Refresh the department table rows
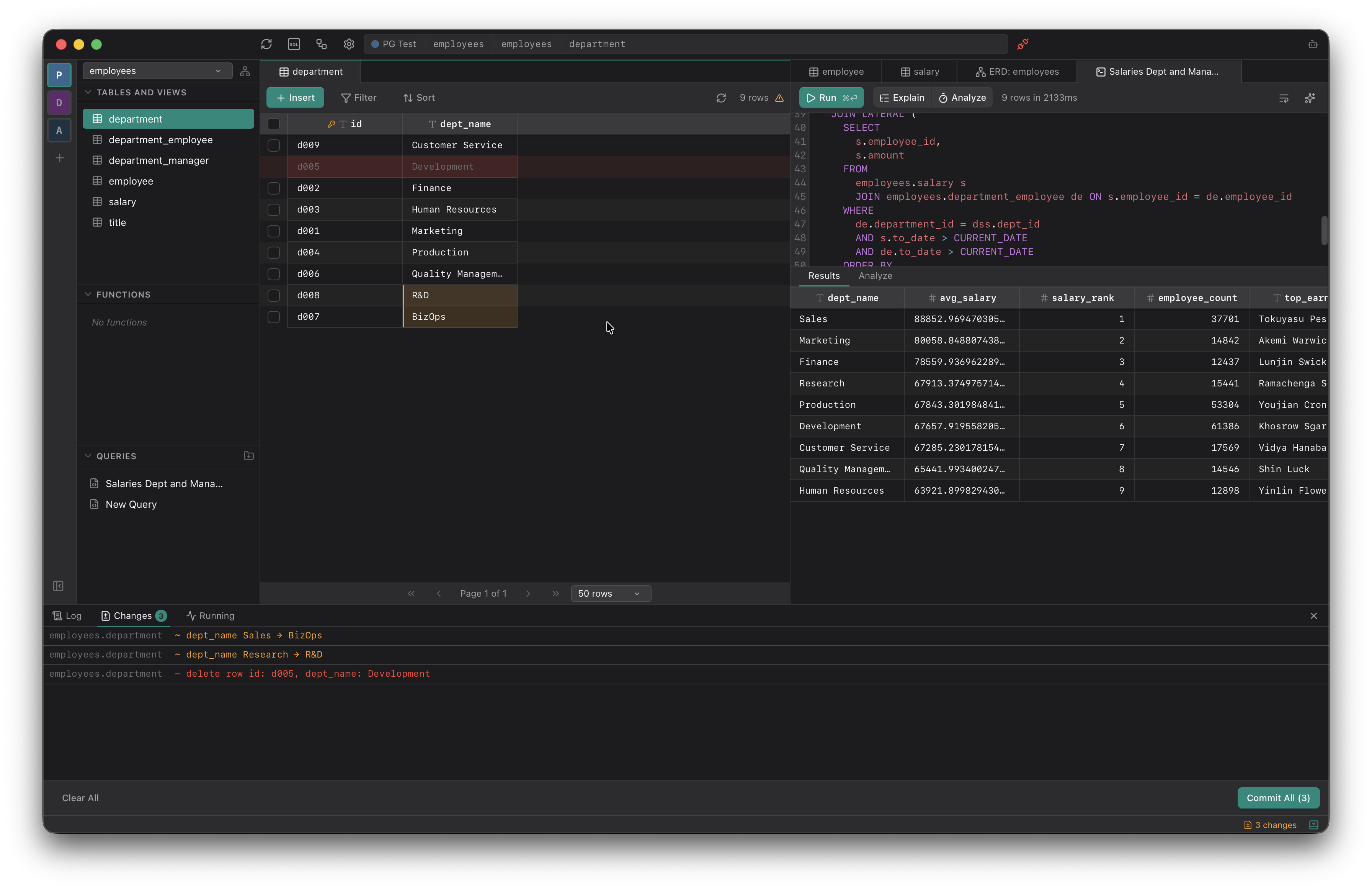Viewport: 1372px width, 890px height. [720, 98]
